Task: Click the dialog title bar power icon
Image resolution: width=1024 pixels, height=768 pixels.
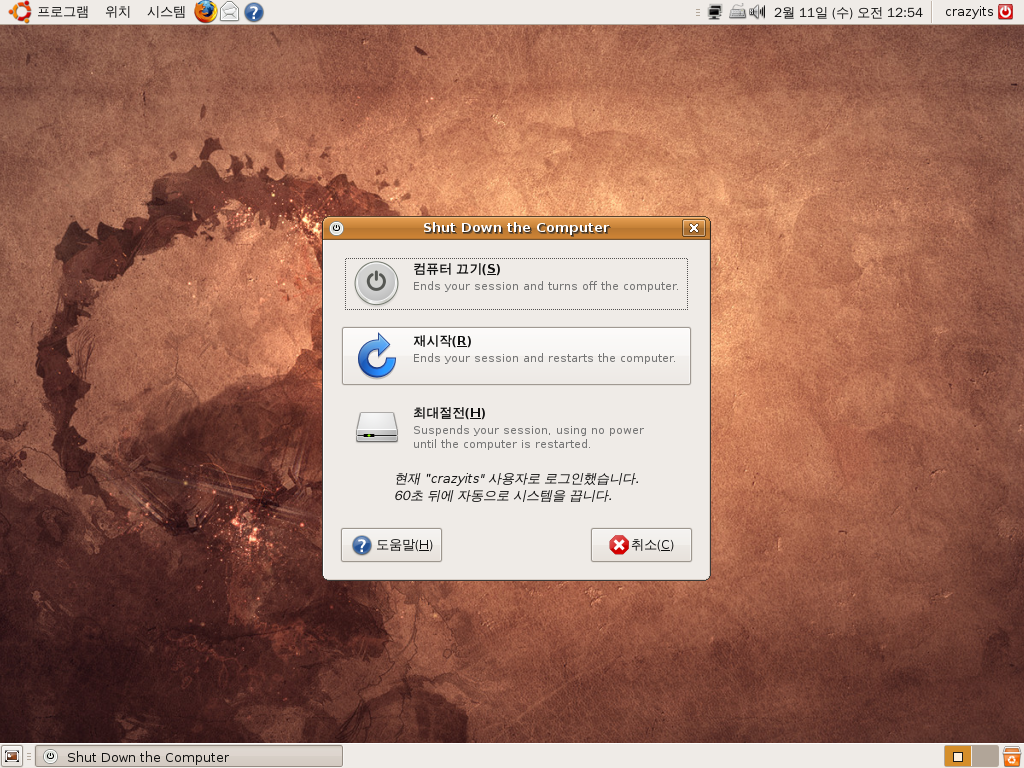Action: click(x=336, y=228)
